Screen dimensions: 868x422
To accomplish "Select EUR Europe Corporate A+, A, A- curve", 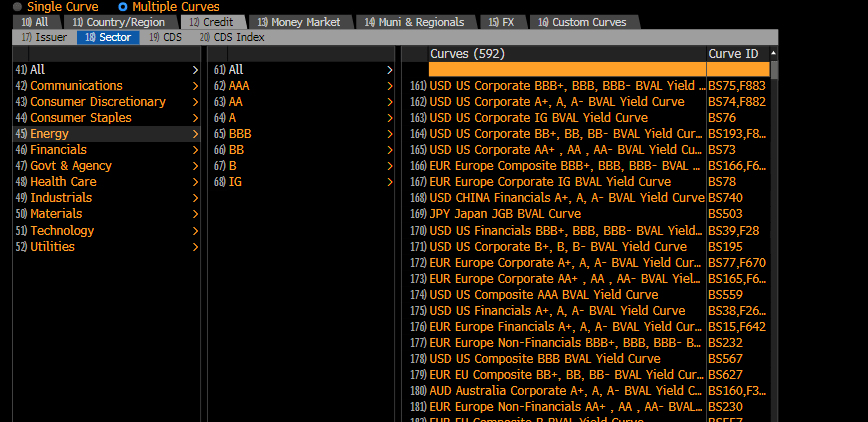I will click(567, 263).
